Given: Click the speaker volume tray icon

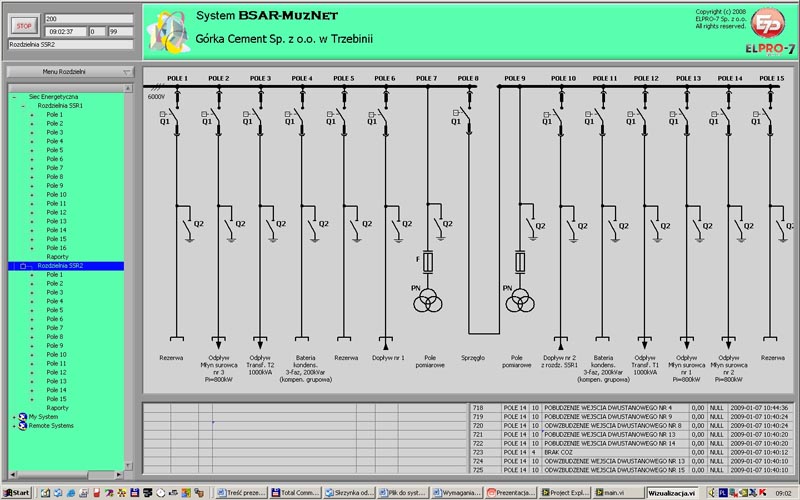Looking at the screenshot, I should click(x=712, y=492).
